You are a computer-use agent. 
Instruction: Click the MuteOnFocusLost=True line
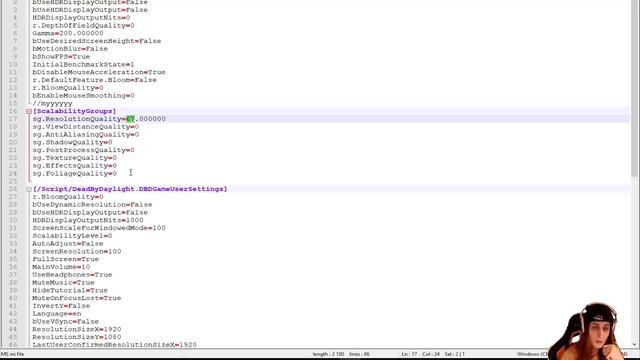(x=77, y=298)
